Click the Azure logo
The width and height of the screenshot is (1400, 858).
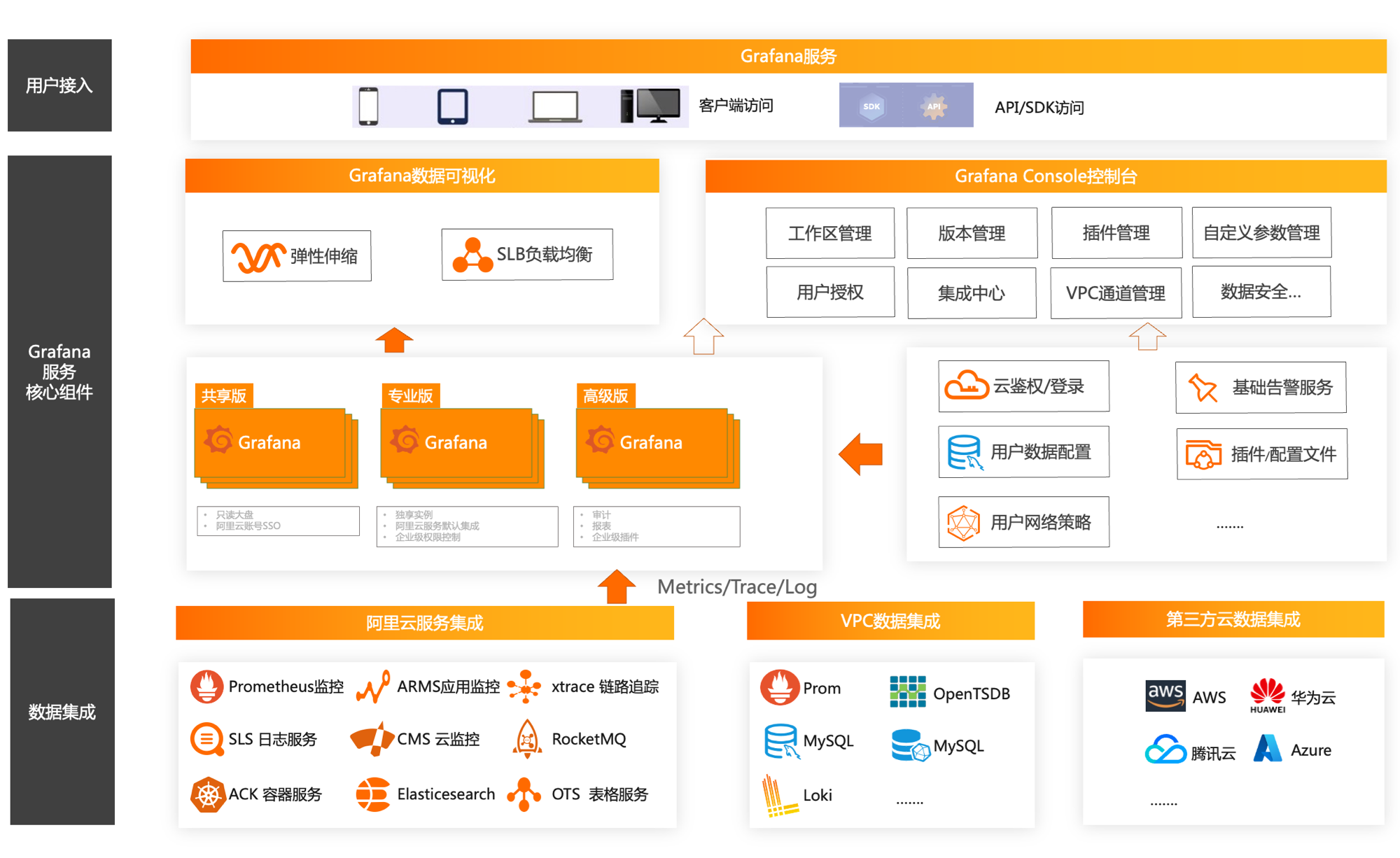tap(1268, 748)
